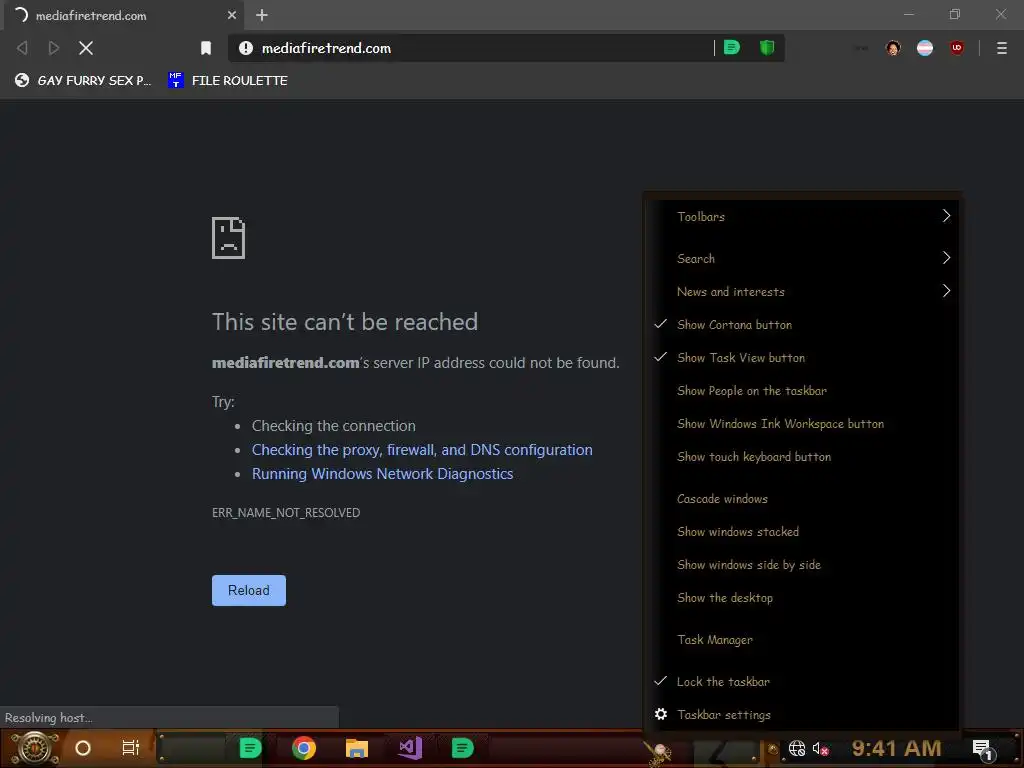Choose Show windows stacked
This screenshot has width=1024, height=768.
[803, 532]
